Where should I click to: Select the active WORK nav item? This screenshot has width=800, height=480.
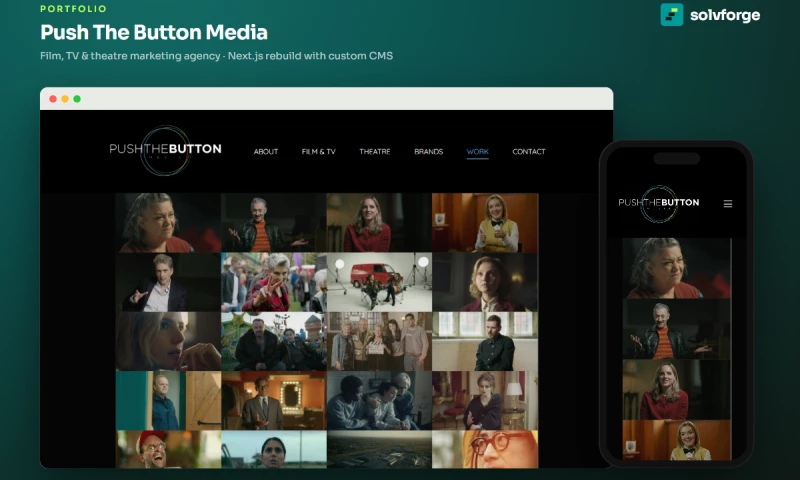[478, 152]
